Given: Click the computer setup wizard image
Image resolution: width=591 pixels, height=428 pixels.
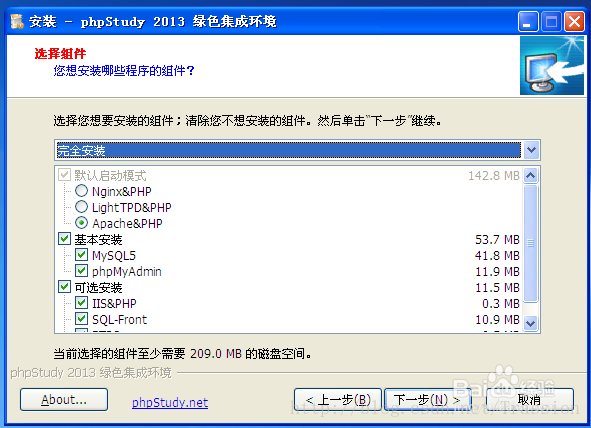Looking at the screenshot, I should click(552, 66).
